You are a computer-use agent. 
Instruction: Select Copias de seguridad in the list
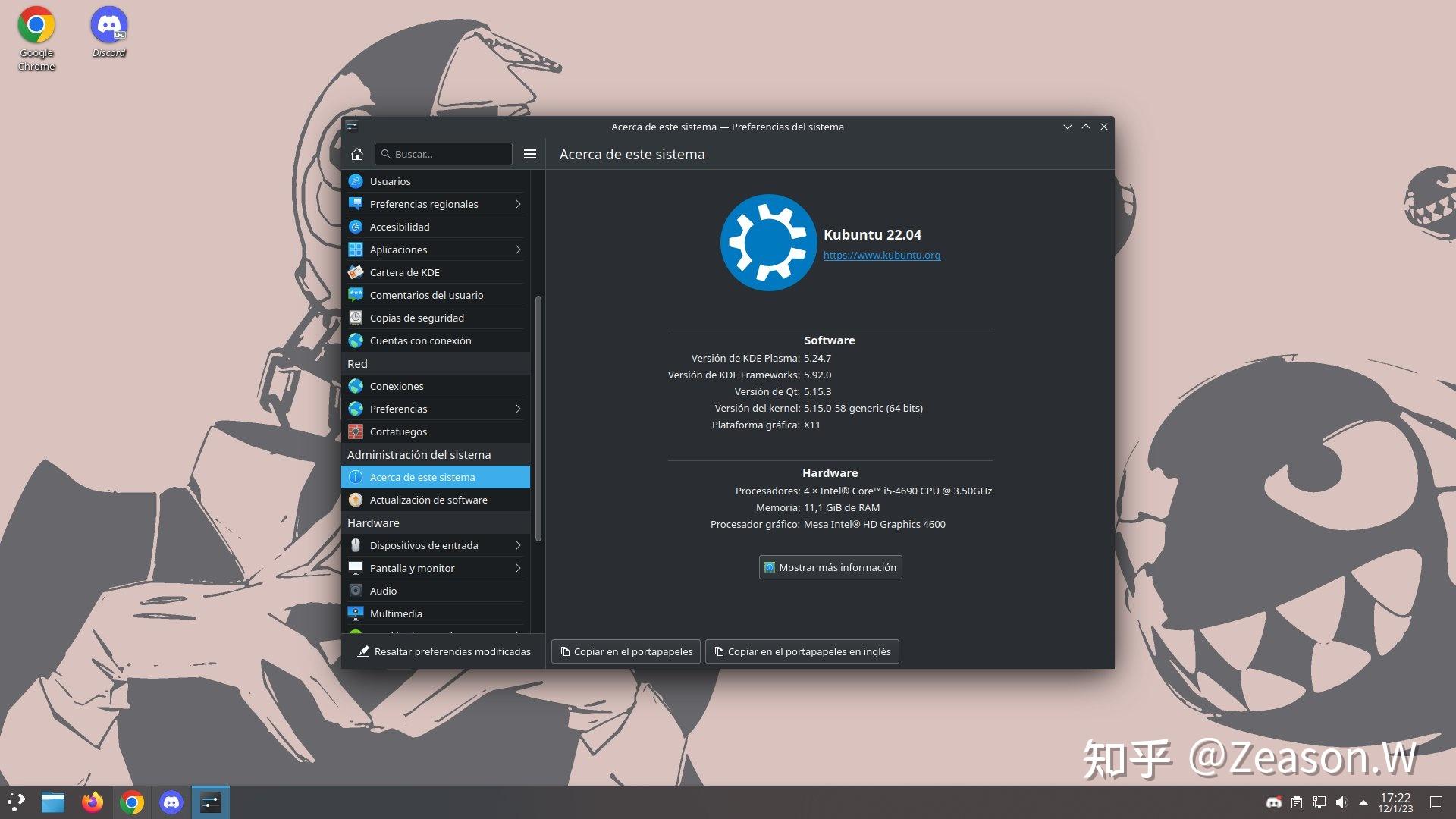418,318
